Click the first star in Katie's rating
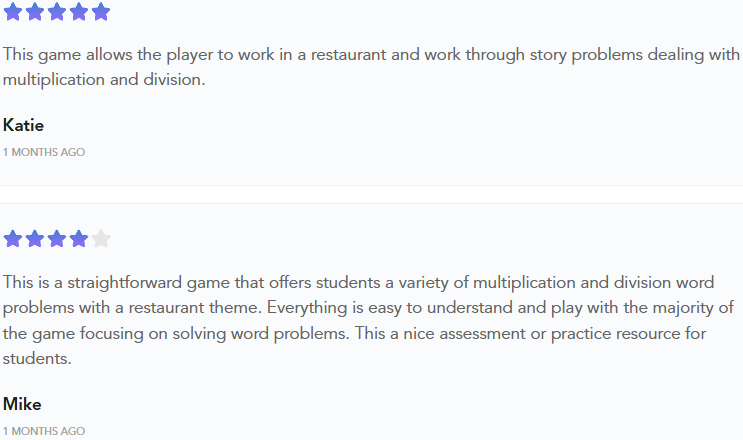This screenshot has width=743, height=440. point(13,12)
